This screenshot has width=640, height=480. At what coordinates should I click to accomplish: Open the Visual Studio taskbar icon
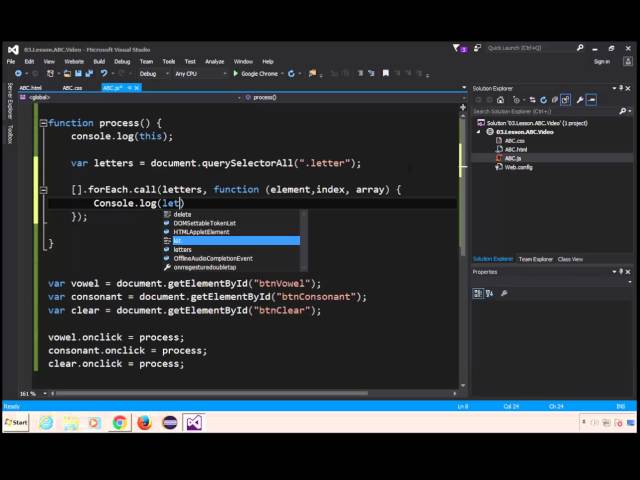pyautogui.click(x=194, y=422)
